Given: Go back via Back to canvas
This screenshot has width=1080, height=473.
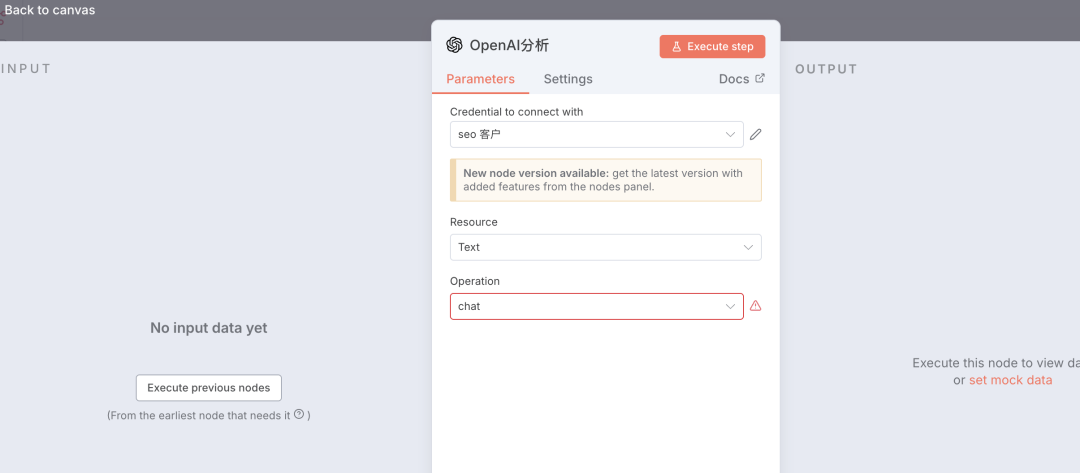Looking at the screenshot, I should point(49,10).
